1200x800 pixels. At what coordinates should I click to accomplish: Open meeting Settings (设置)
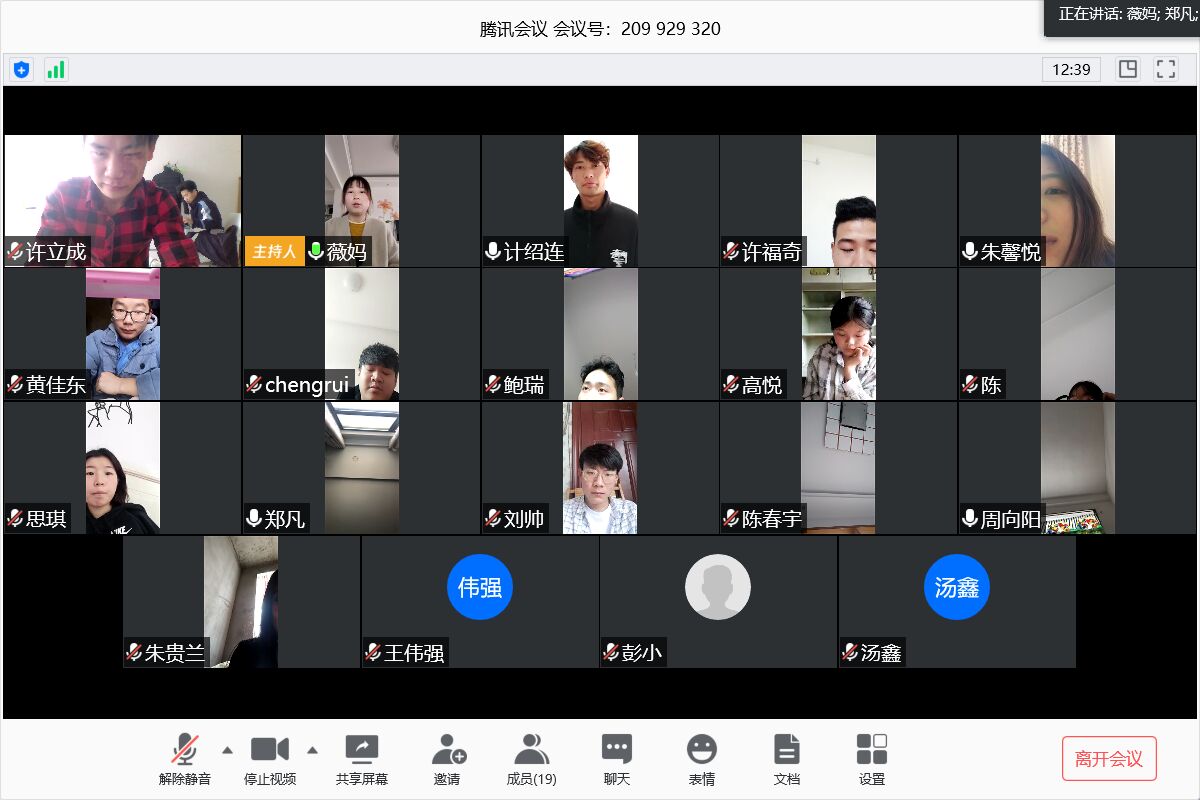871,759
